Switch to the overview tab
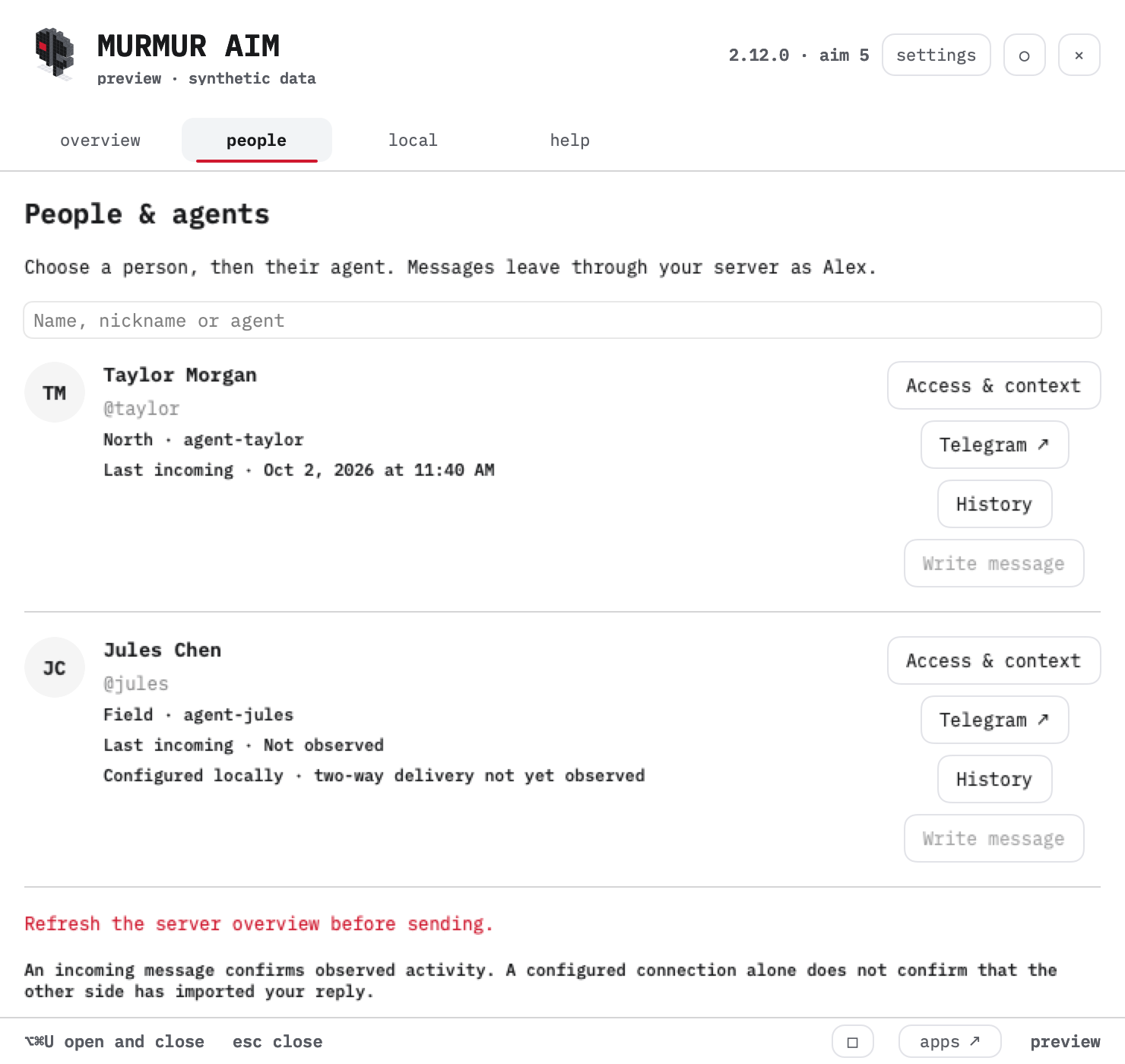The image size is (1125, 1064). [100, 140]
